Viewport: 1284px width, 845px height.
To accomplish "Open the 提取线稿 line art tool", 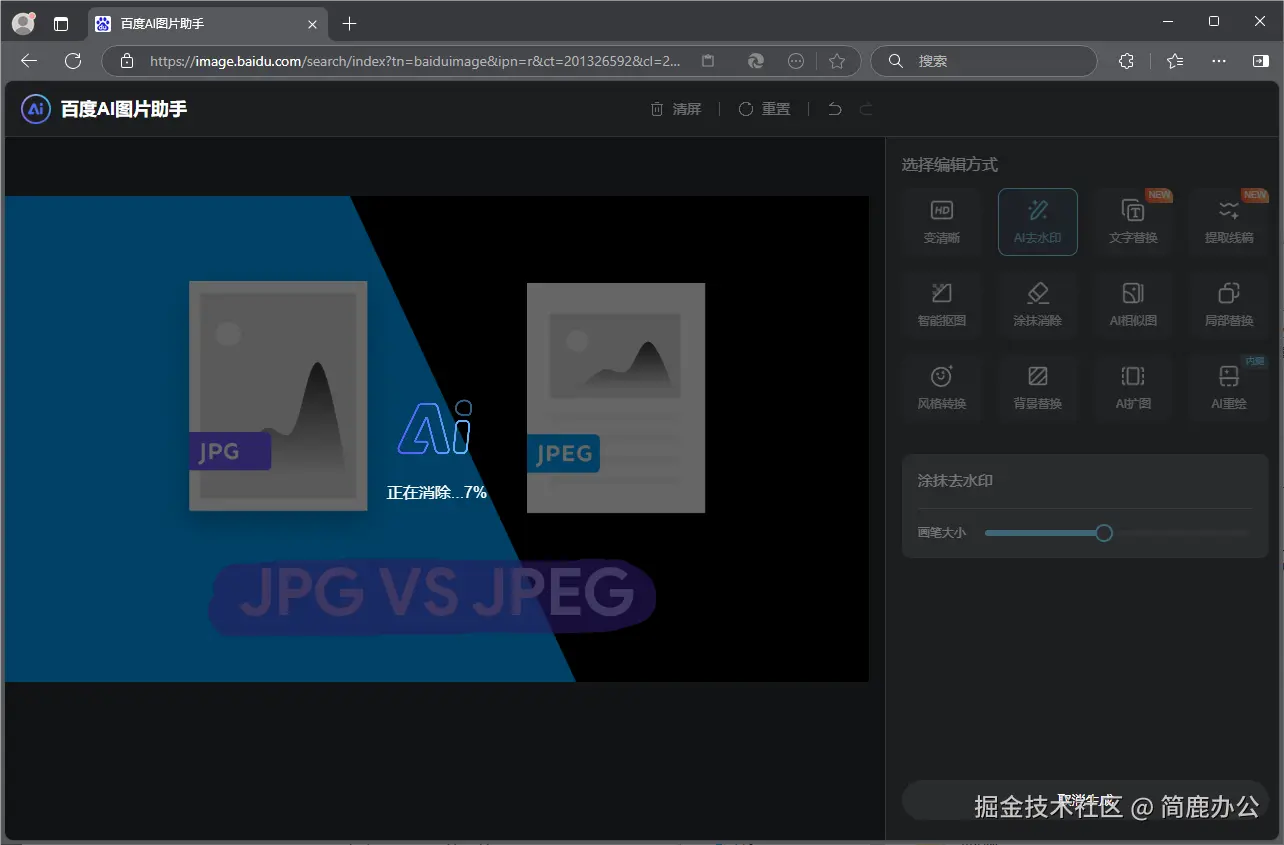I will (x=1229, y=222).
